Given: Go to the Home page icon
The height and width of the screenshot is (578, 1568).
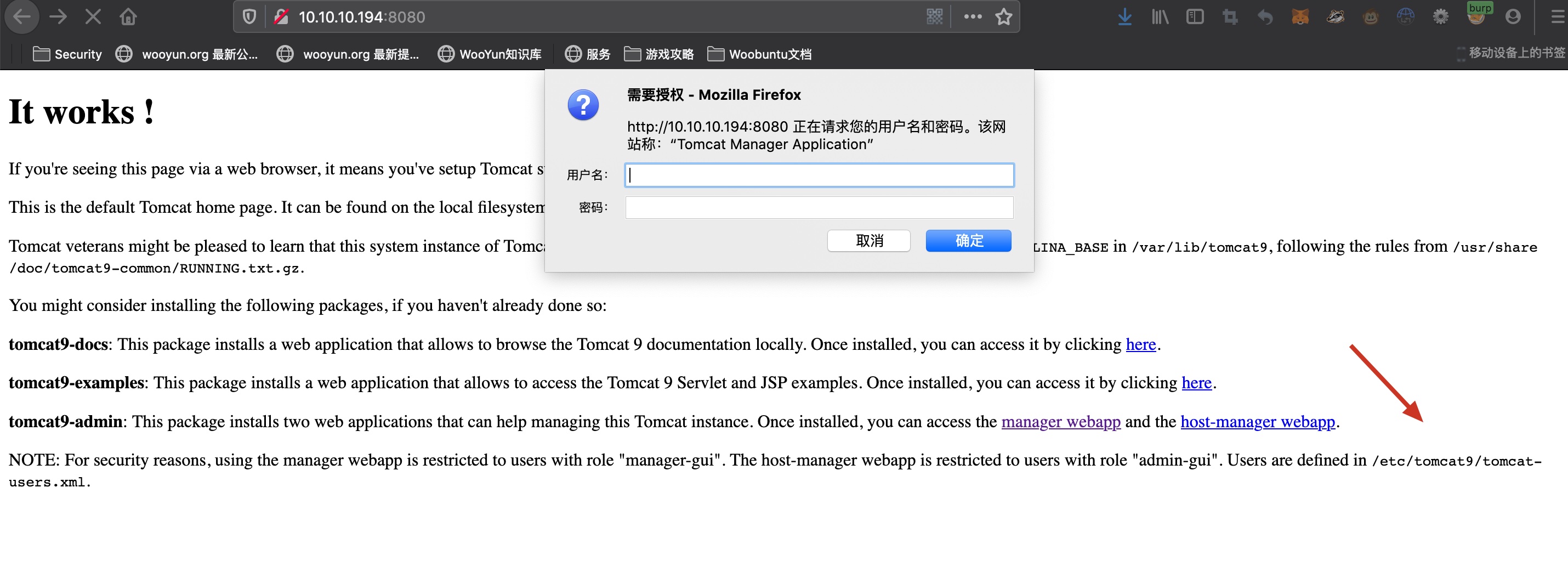Looking at the screenshot, I should tap(128, 16).
